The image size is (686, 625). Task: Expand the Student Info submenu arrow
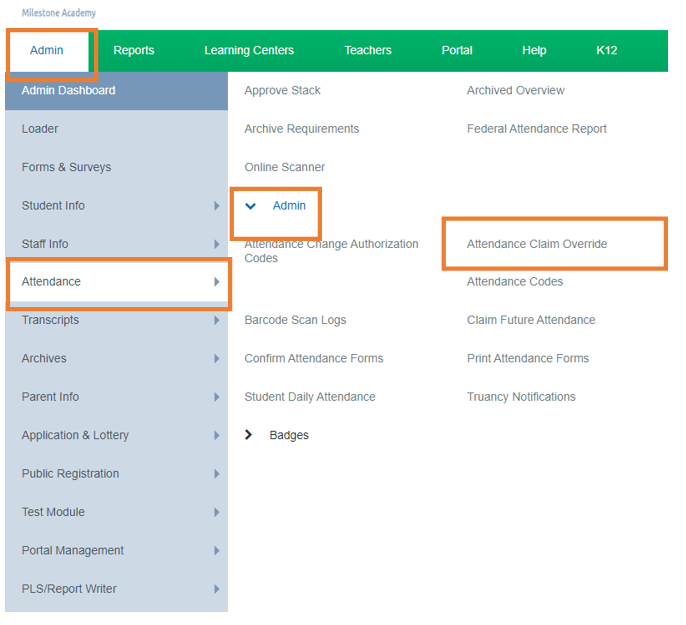(216, 206)
